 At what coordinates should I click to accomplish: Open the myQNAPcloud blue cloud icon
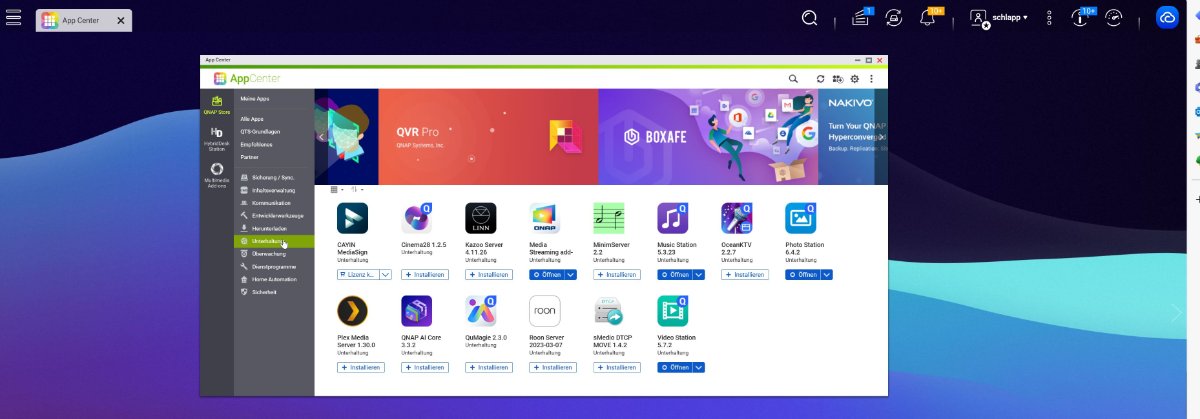1166,17
